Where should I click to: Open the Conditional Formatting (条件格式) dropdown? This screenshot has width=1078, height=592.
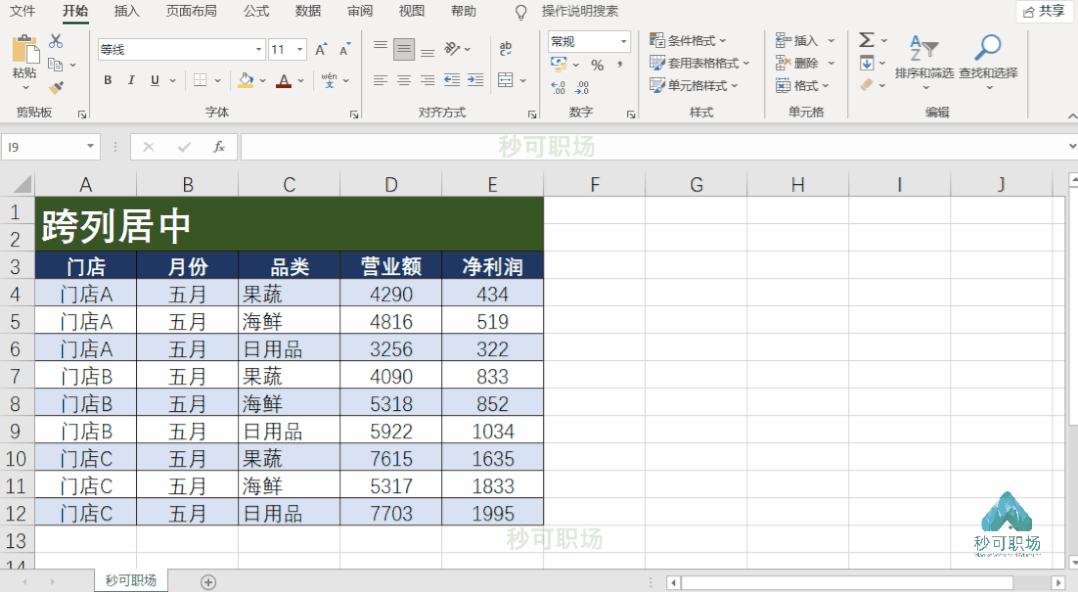pyautogui.click(x=690, y=38)
